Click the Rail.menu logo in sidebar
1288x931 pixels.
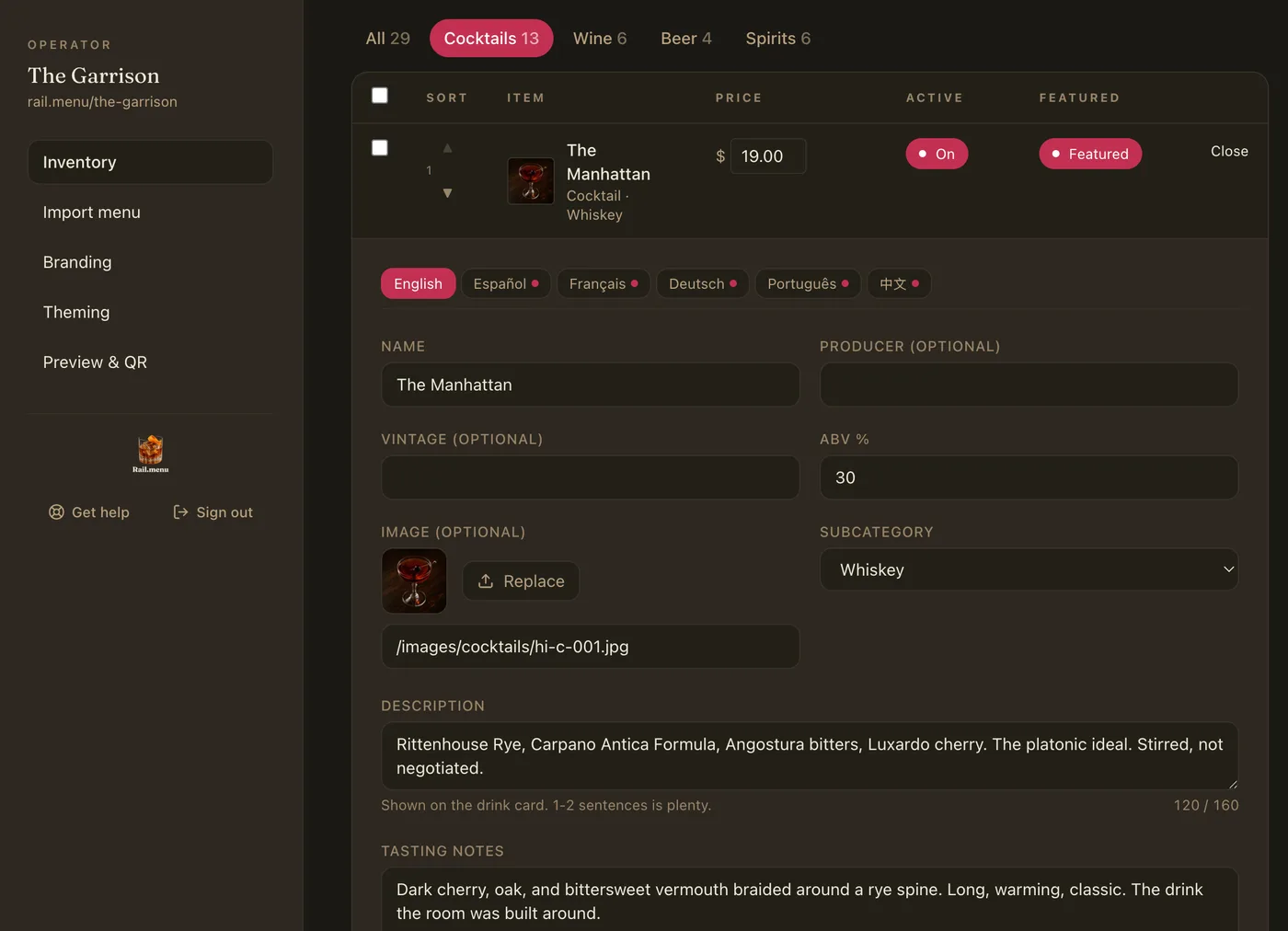tap(151, 454)
